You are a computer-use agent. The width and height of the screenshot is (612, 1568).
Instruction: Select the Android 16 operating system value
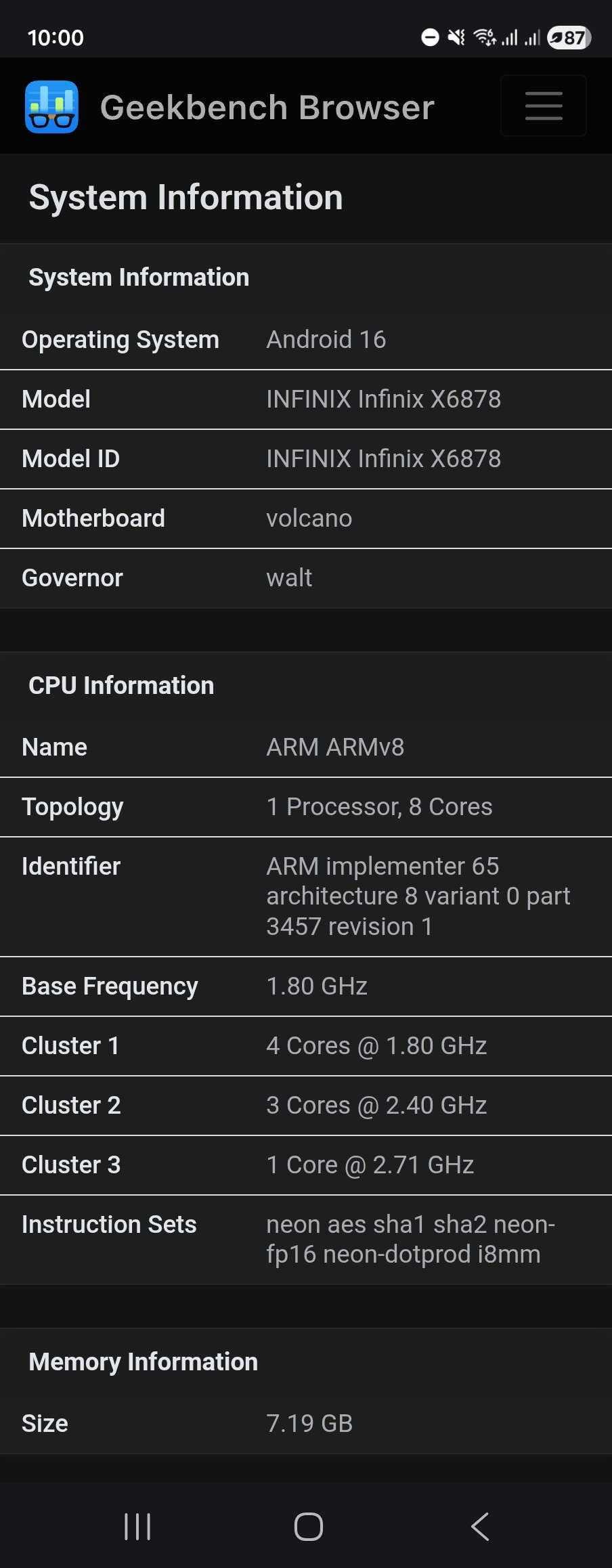(326, 340)
